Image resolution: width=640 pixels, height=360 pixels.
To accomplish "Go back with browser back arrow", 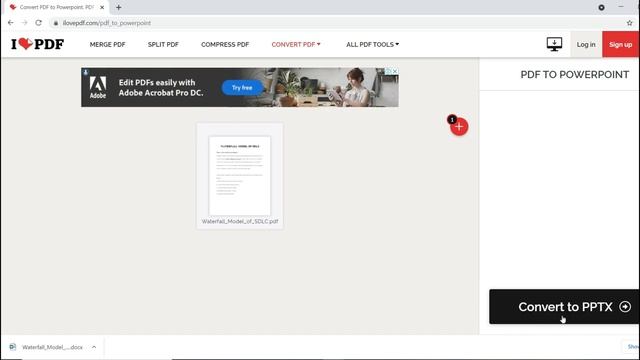I will tap(11, 23).
